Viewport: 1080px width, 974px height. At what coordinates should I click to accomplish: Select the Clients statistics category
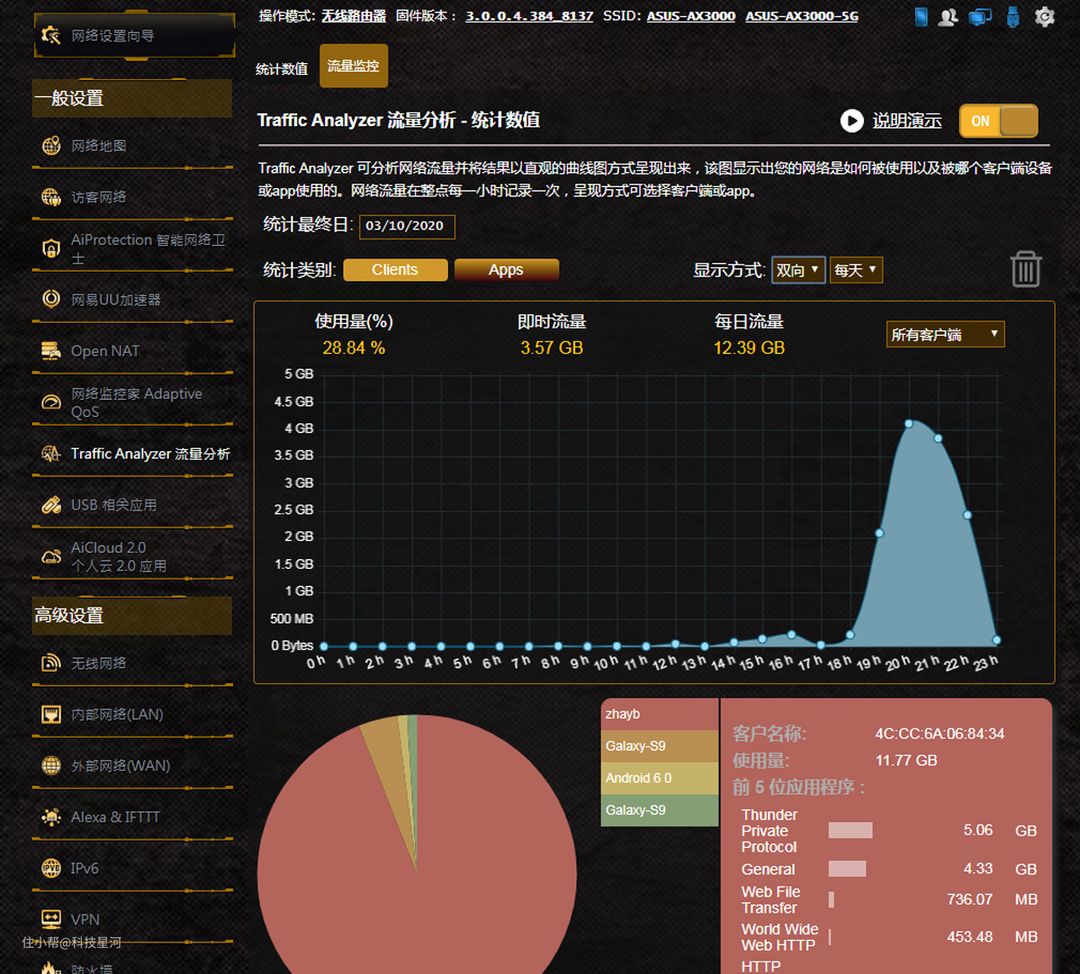(x=395, y=270)
